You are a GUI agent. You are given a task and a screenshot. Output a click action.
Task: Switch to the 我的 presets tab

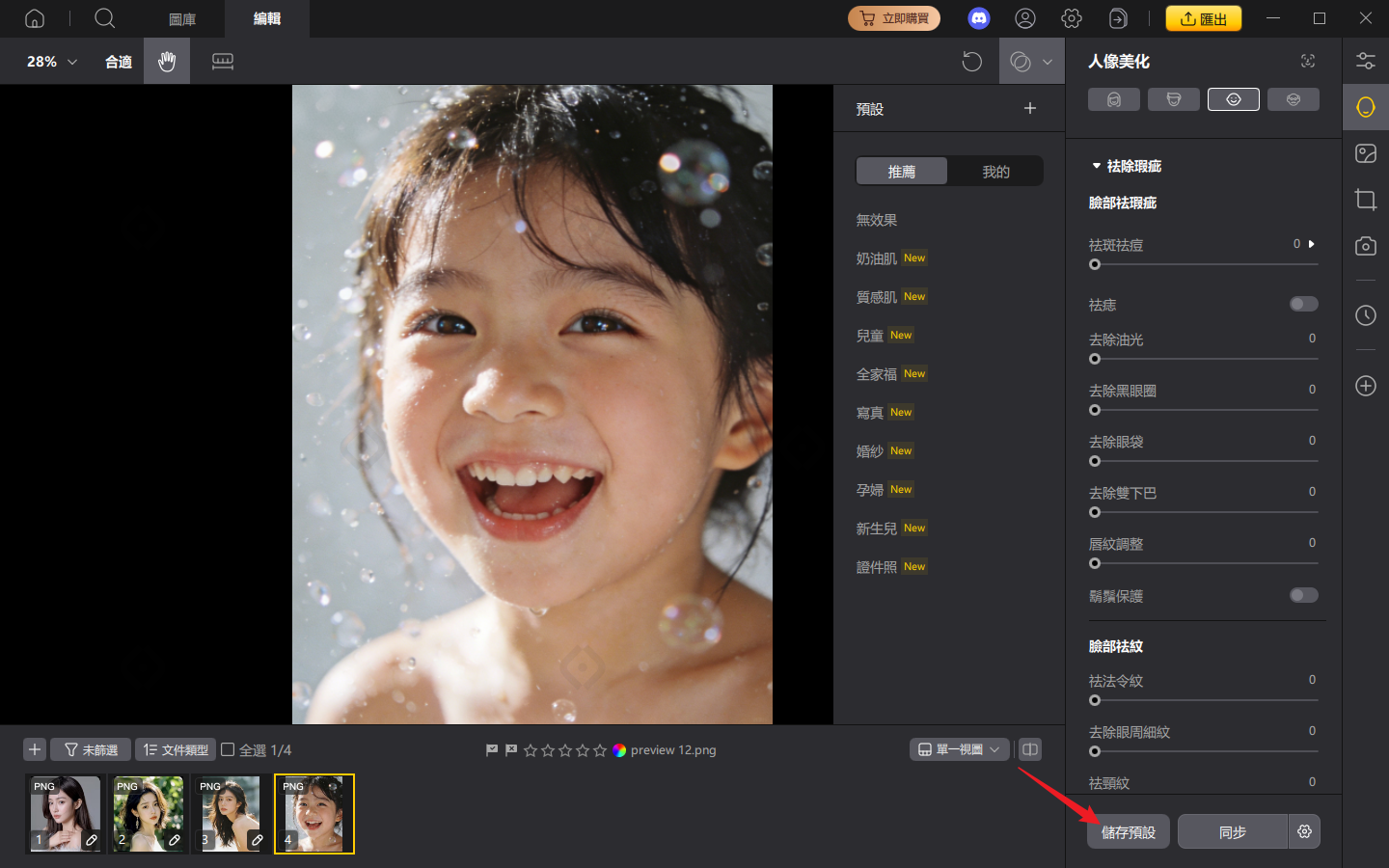point(996,171)
